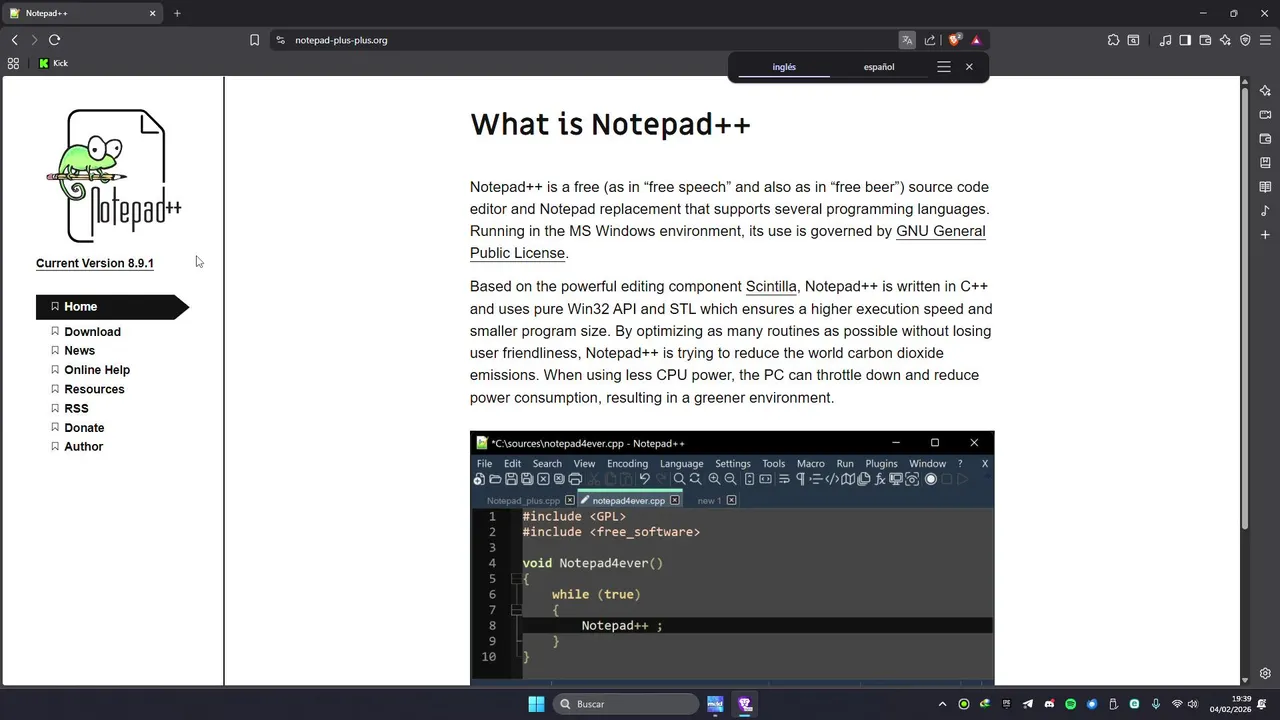Click the What is Notepad++ heading
The height and width of the screenshot is (720, 1280).
pos(610,124)
